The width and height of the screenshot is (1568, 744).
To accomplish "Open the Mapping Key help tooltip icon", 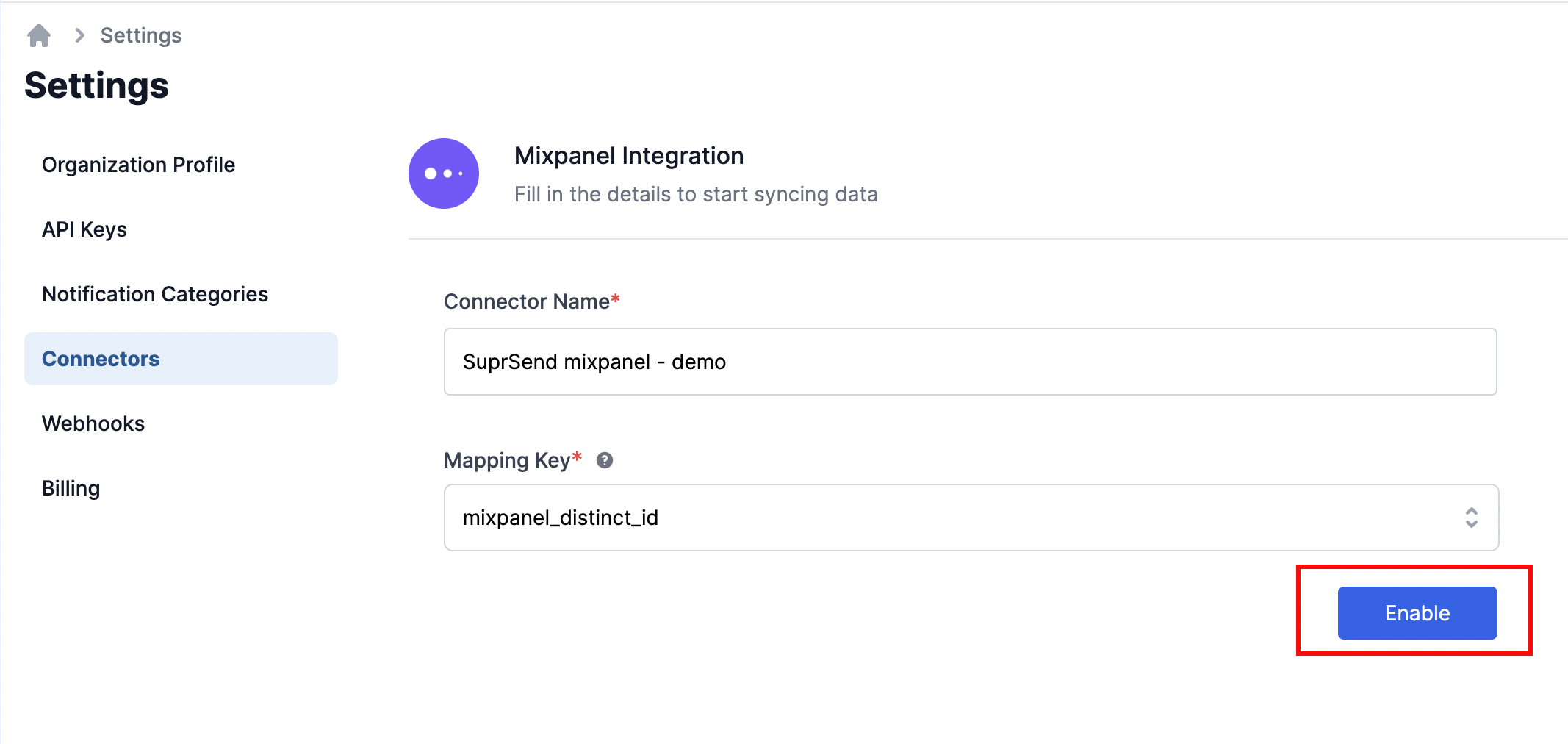I will 605,460.
